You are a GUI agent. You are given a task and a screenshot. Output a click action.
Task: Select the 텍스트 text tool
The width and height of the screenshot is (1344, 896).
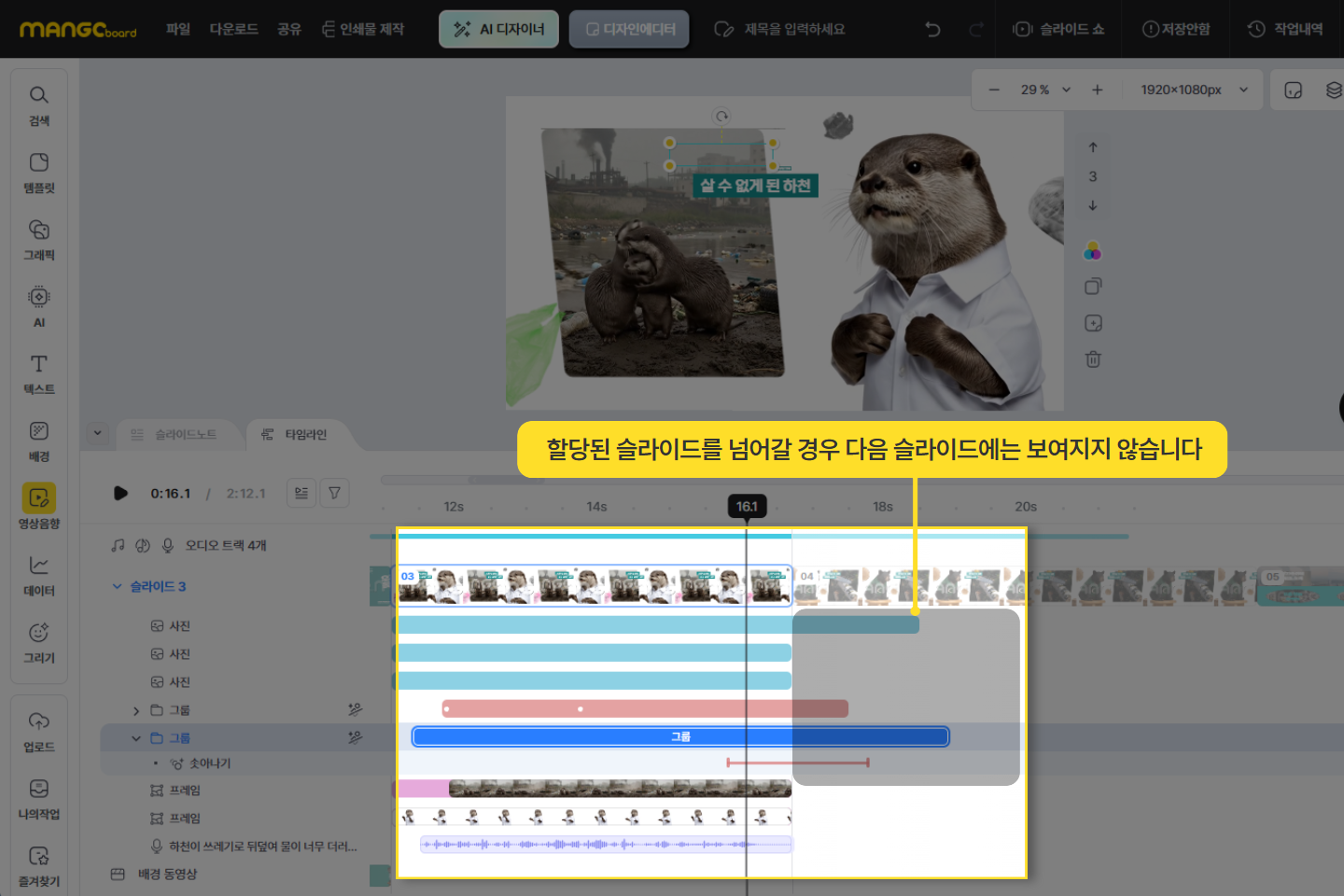tap(38, 373)
